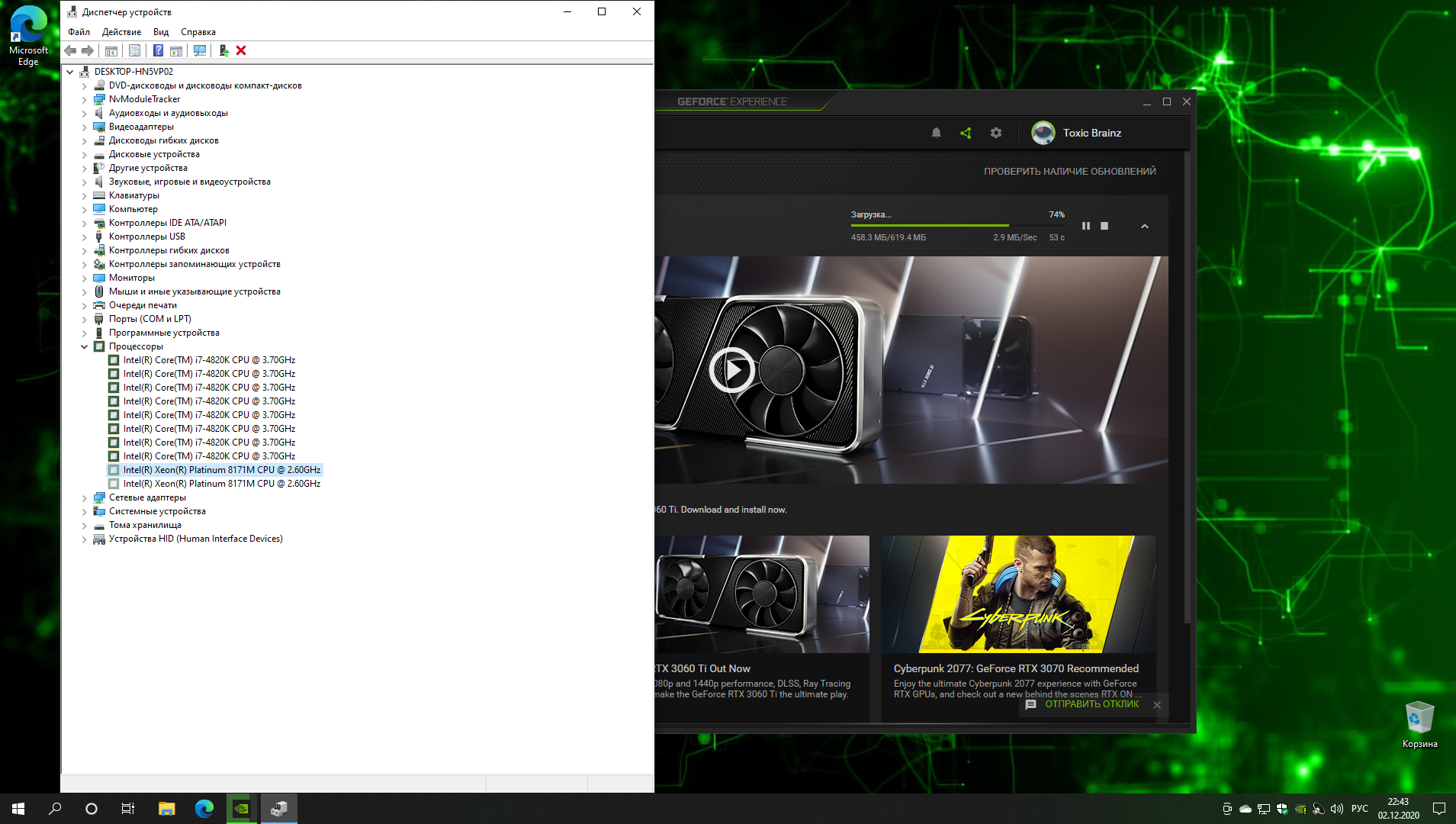Screen dimensions: 1456x824
Task: Click the Toxic Brainz profile avatar
Action: (1043, 133)
